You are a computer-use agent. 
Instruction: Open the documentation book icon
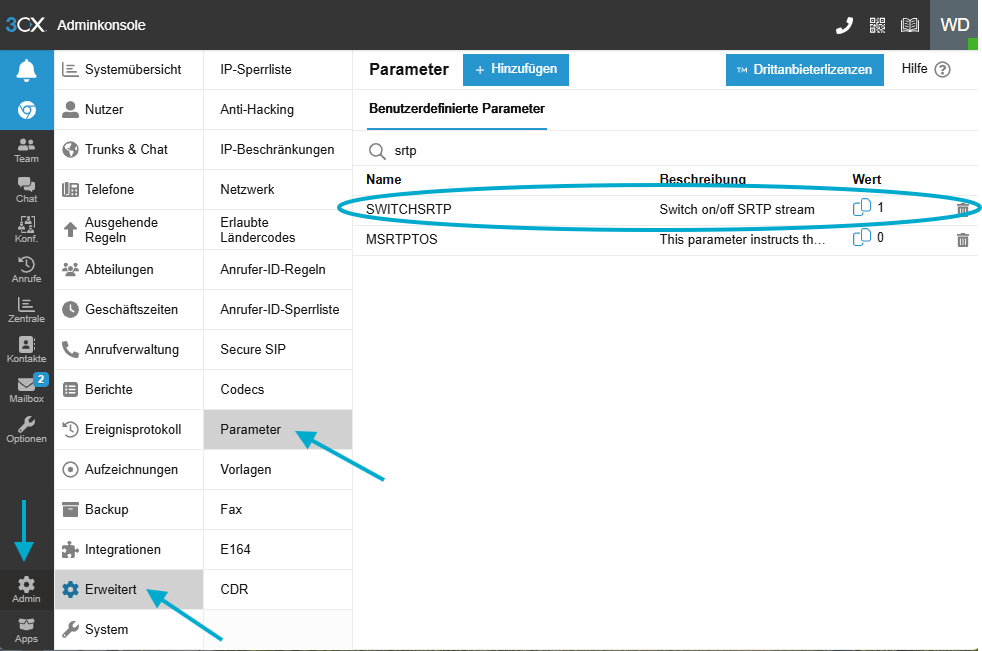pyautogui.click(x=909, y=25)
